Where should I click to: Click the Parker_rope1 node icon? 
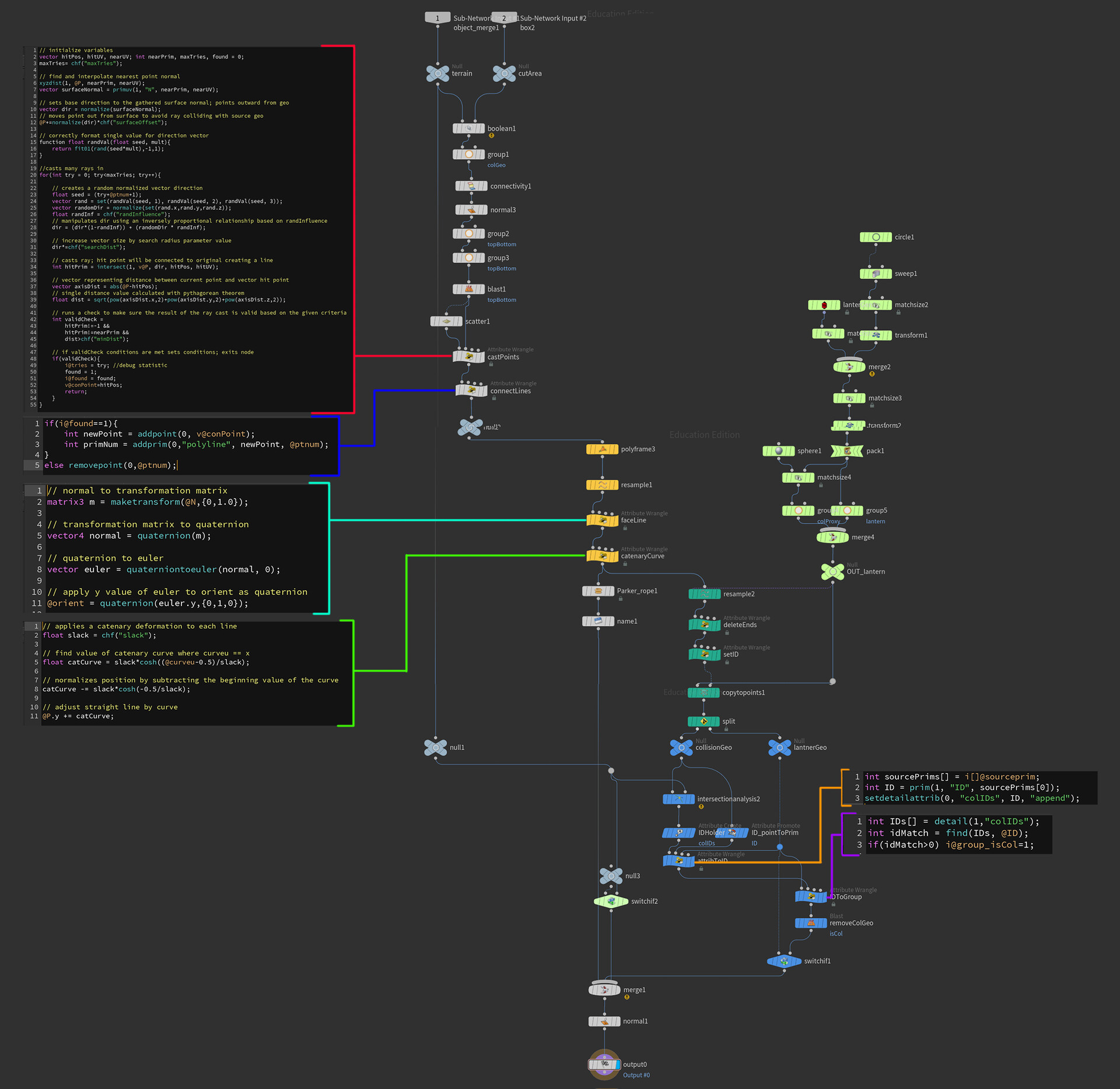tap(598, 591)
